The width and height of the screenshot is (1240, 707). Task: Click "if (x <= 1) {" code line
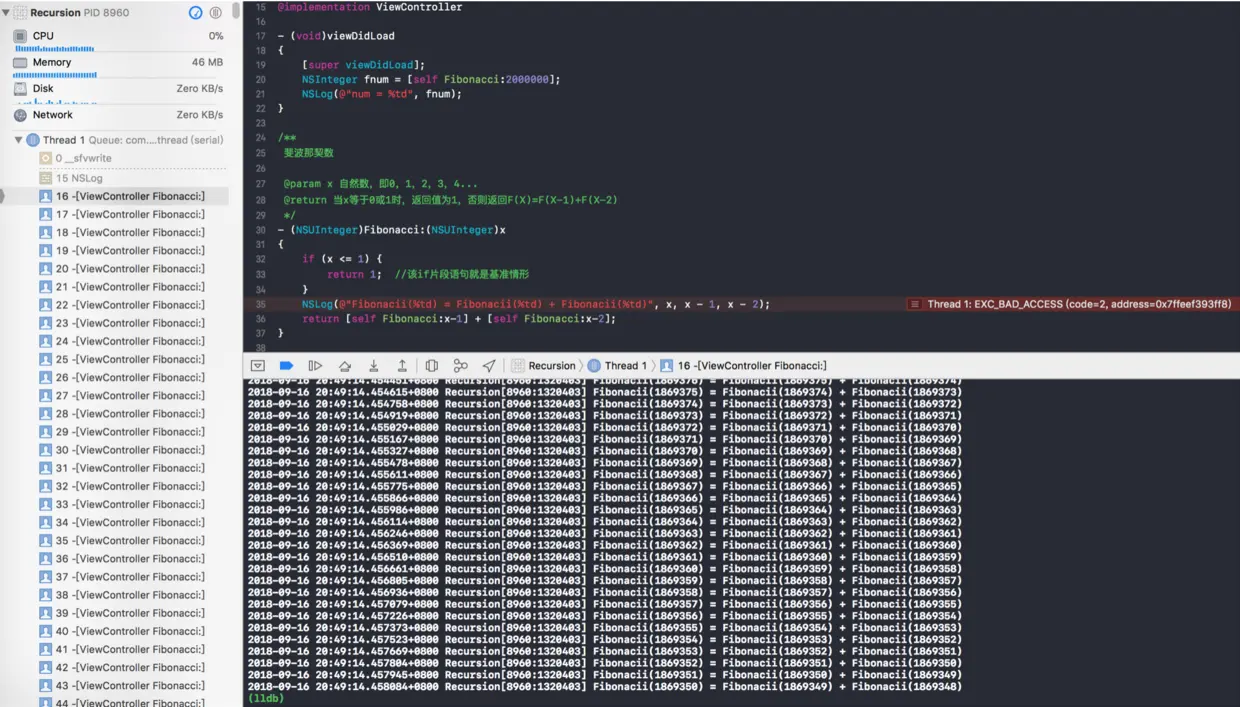point(342,259)
